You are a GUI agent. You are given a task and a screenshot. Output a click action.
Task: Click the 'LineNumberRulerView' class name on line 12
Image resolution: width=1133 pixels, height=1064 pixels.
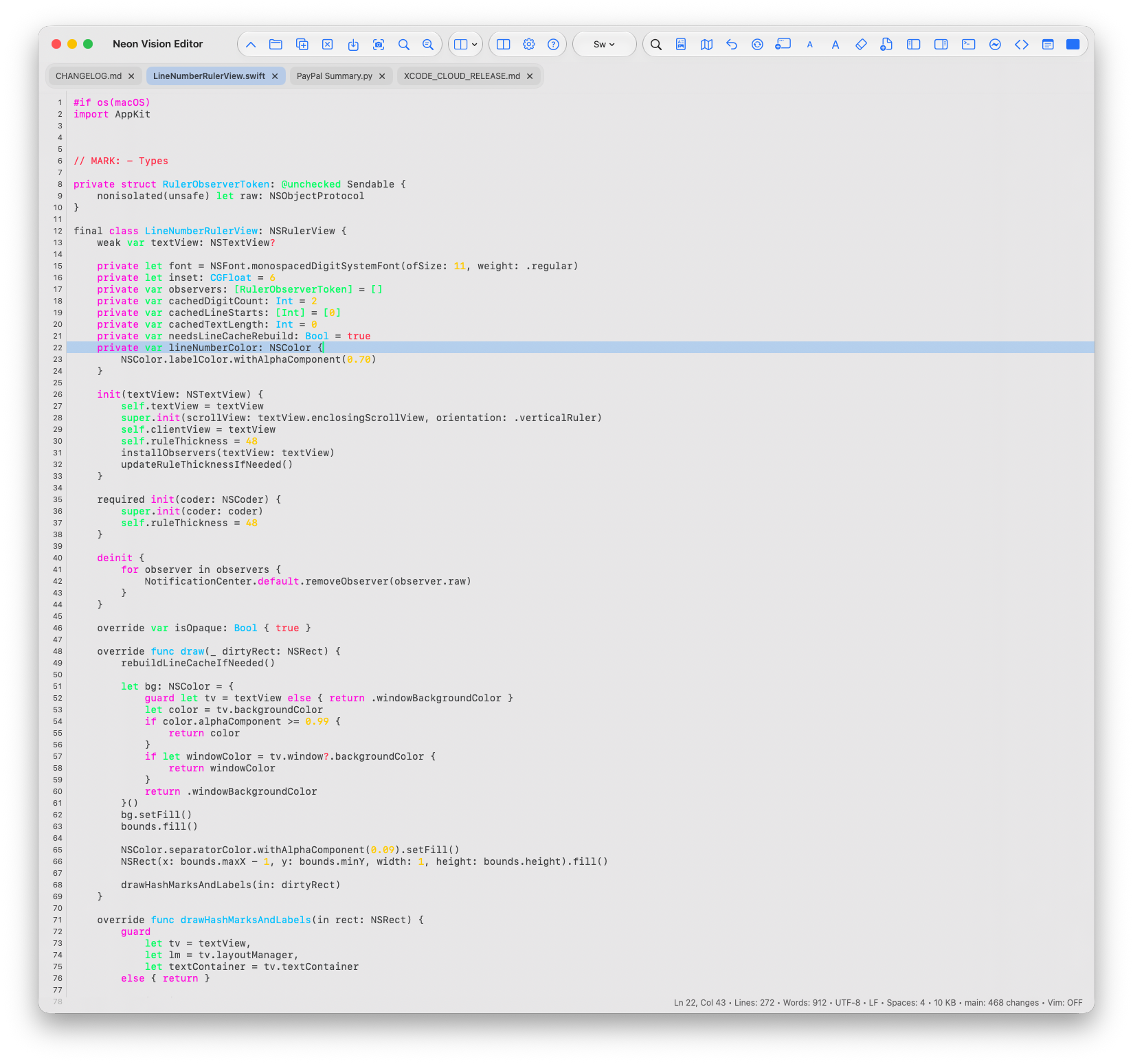click(201, 231)
